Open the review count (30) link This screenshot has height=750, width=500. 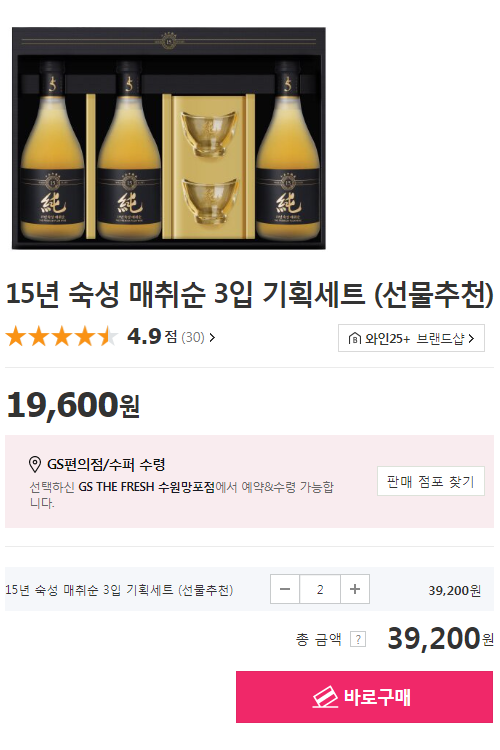(193, 337)
